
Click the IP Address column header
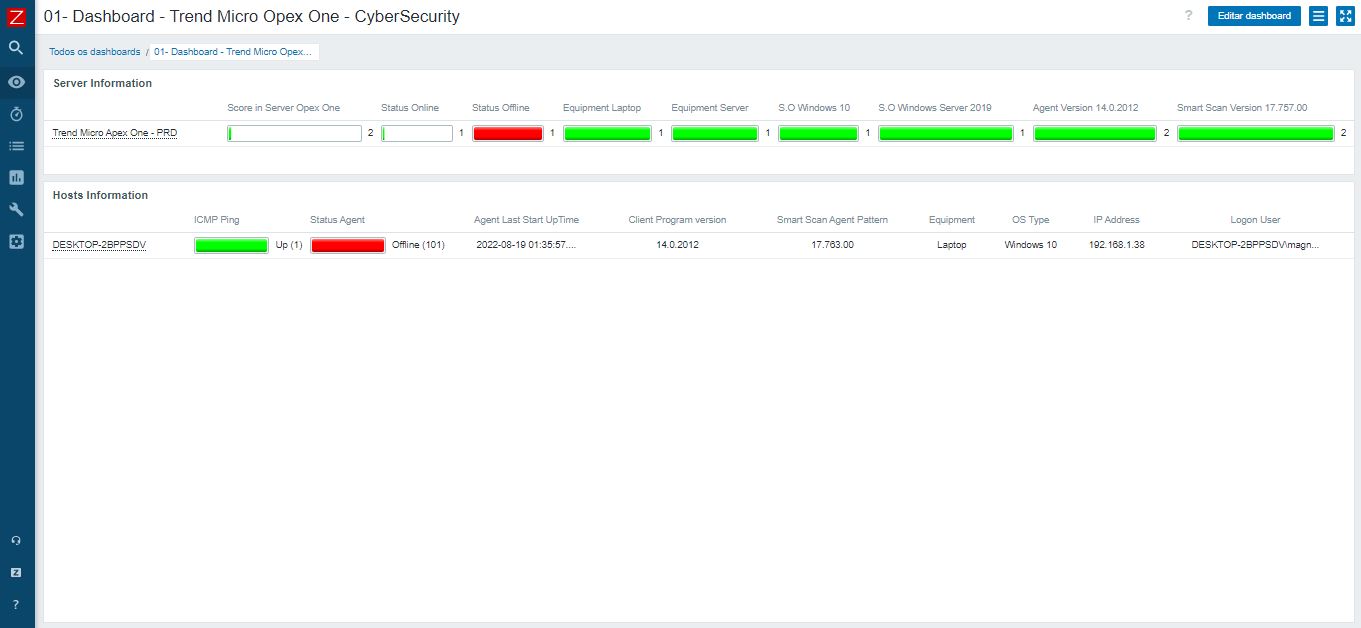[x=1116, y=220]
